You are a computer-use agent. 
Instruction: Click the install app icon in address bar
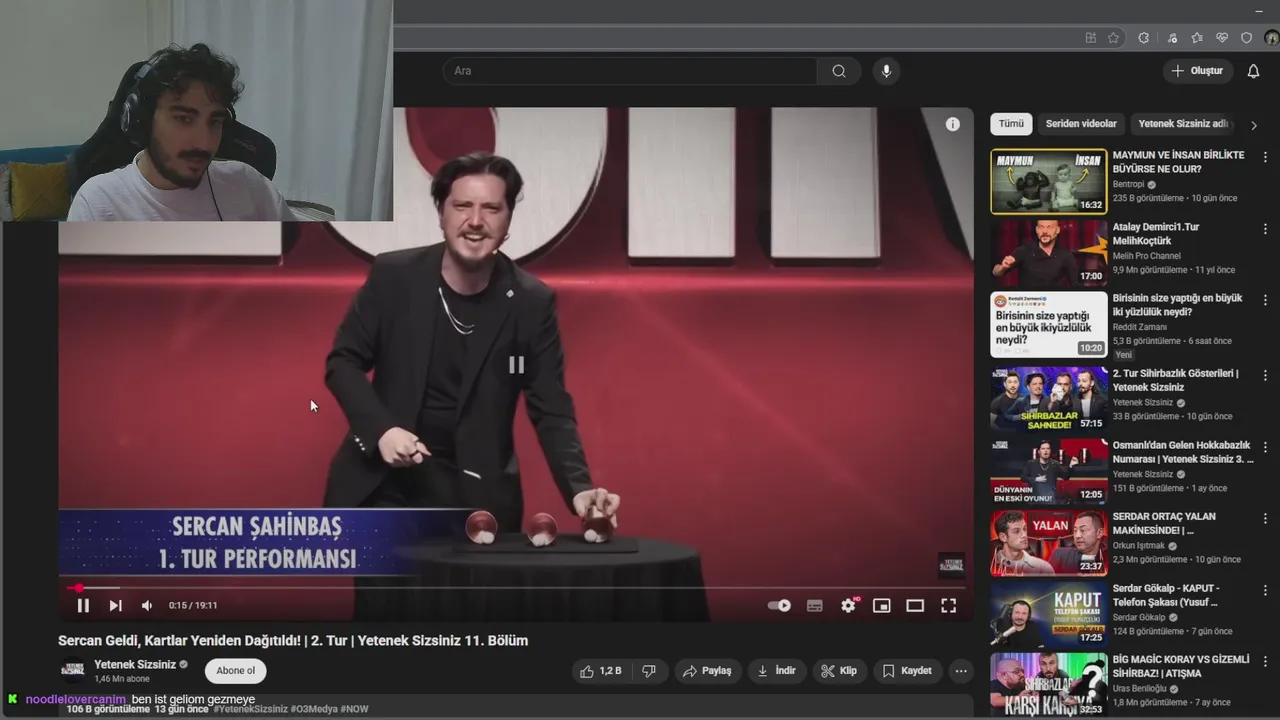click(x=1090, y=38)
